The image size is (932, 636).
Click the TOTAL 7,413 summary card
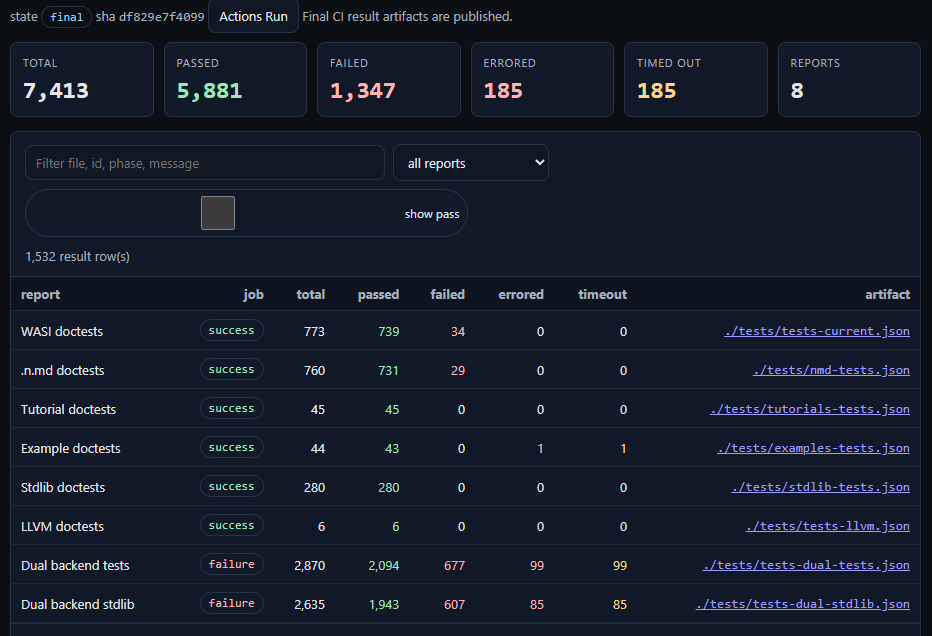click(82, 80)
